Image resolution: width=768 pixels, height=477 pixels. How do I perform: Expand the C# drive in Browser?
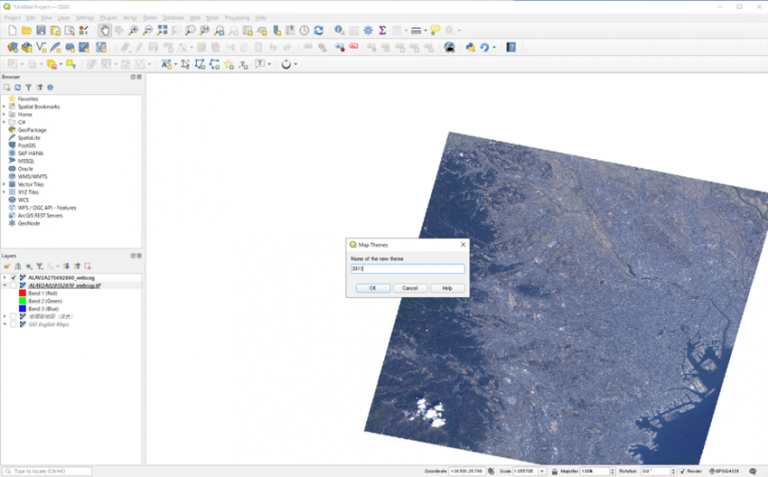tap(4, 122)
